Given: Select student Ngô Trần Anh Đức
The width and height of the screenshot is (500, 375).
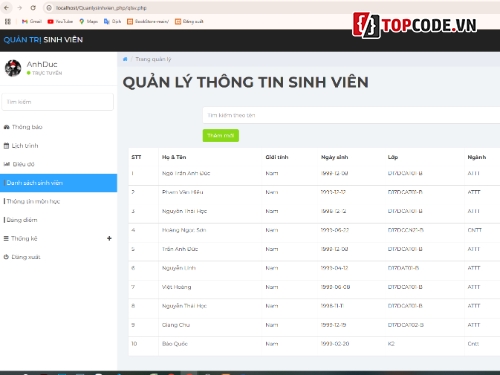Looking at the screenshot, I should tap(186, 173).
